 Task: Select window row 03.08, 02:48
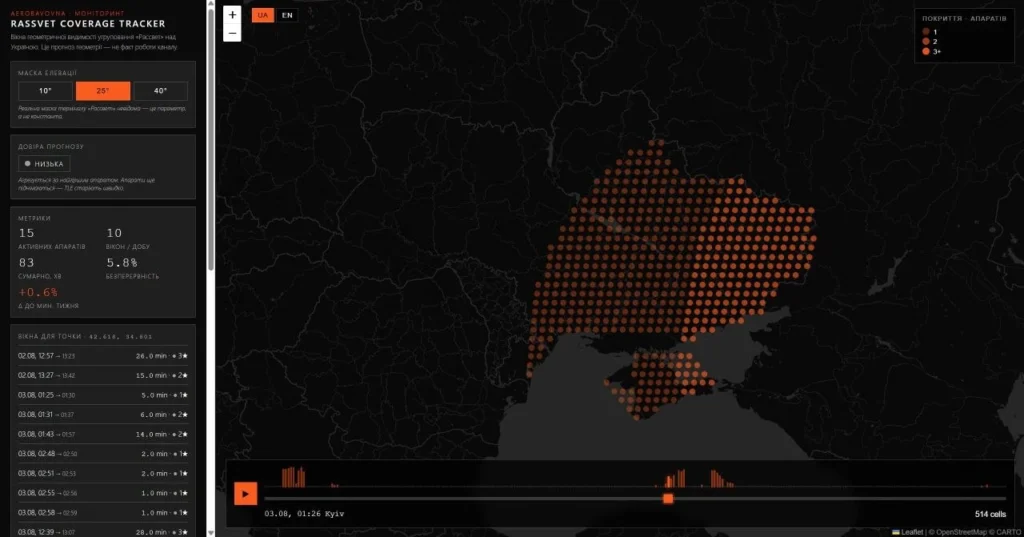tap(103, 454)
